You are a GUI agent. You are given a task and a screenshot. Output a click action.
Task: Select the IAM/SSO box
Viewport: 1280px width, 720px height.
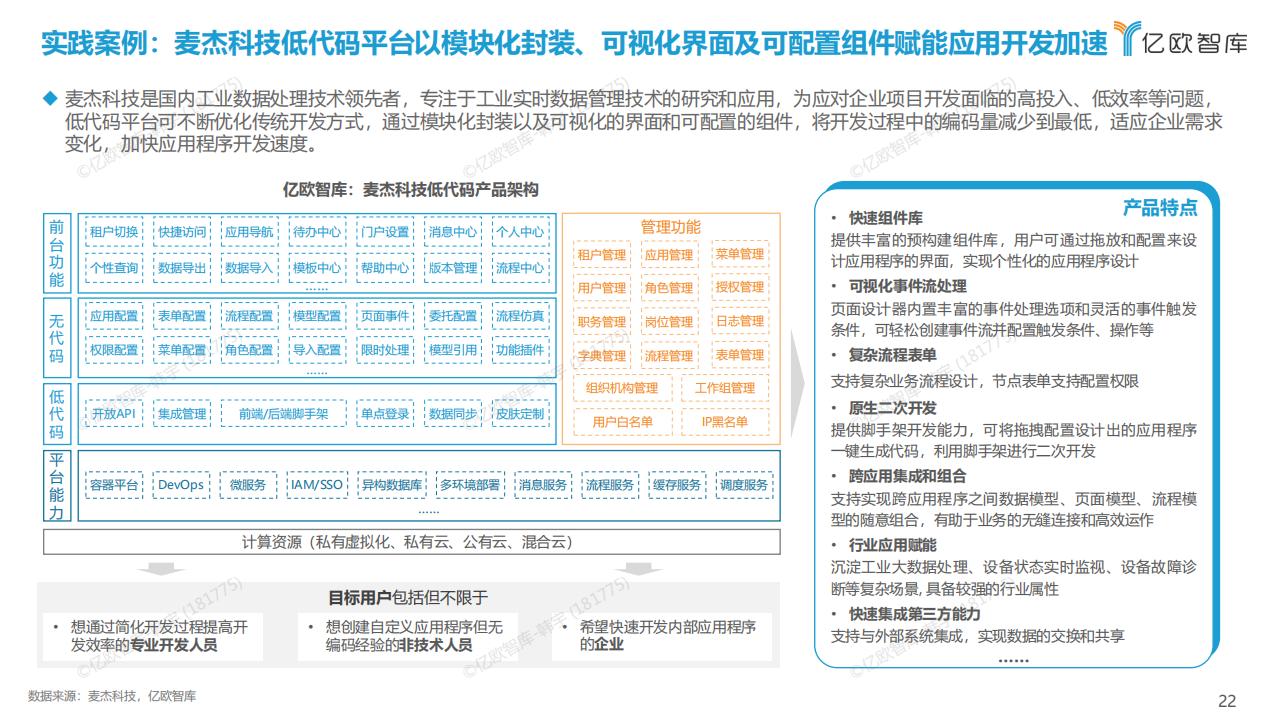coord(316,485)
